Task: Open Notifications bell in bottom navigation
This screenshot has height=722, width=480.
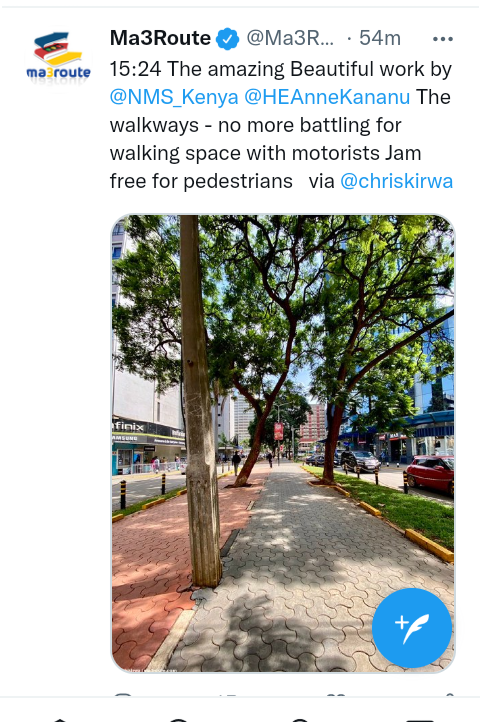Action: [300, 718]
